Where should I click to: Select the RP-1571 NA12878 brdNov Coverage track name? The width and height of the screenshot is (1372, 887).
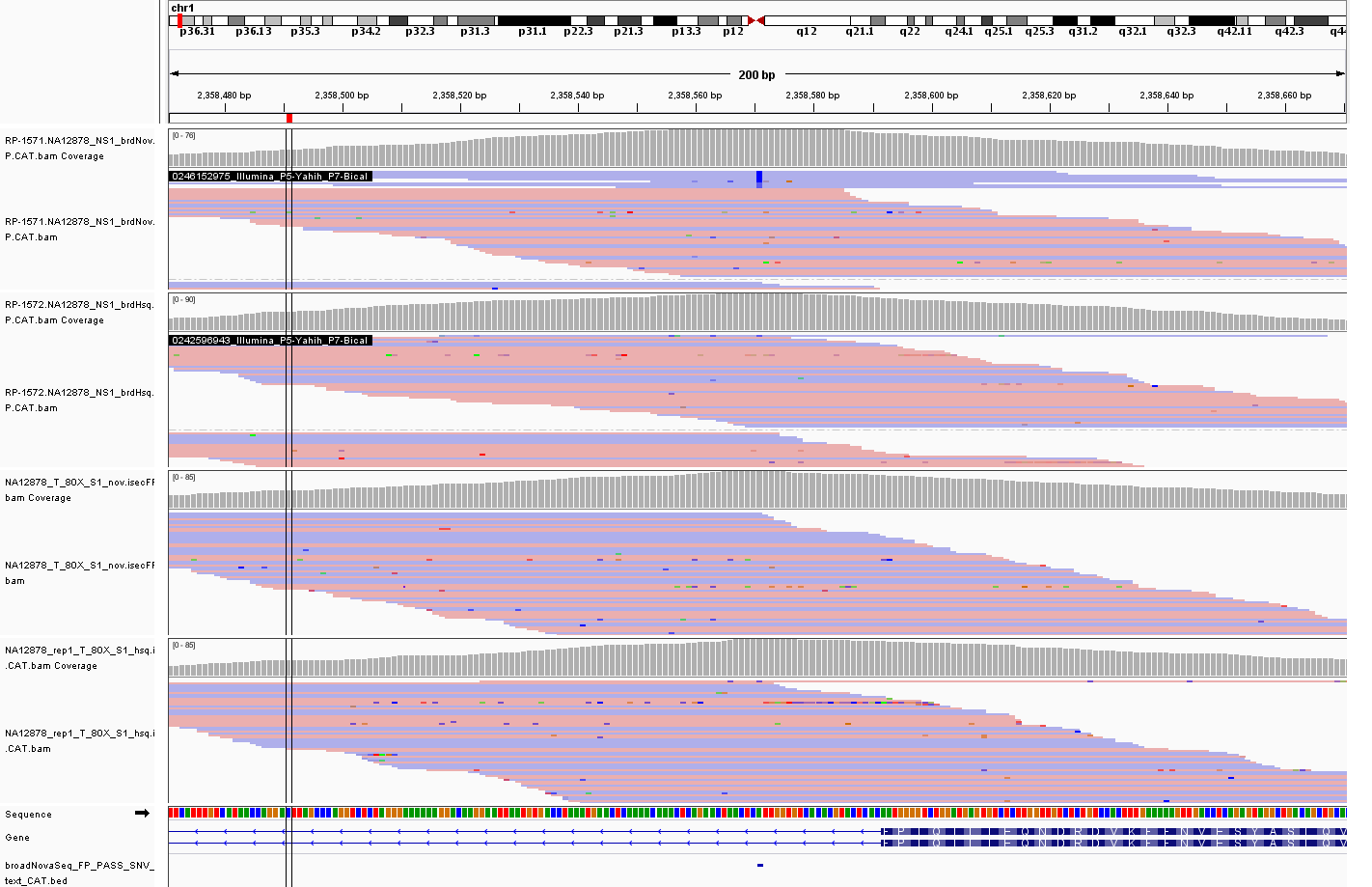[79, 148]
